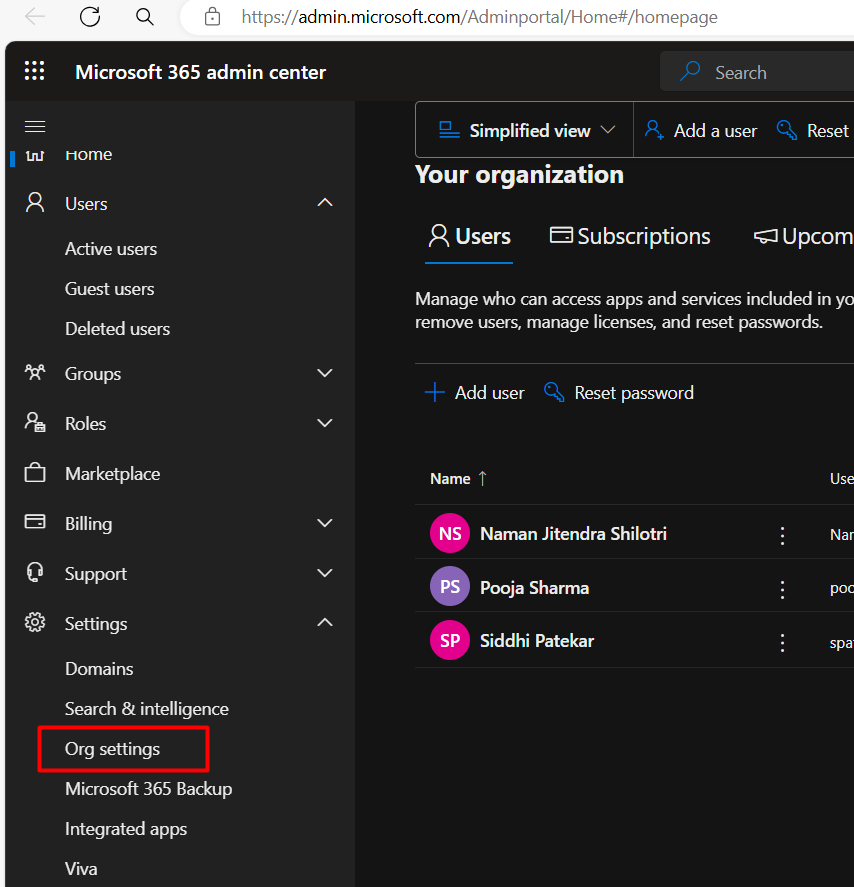Click Reset password button above table
This screenshot has height=887, width=854.
(x=619, y=393)
